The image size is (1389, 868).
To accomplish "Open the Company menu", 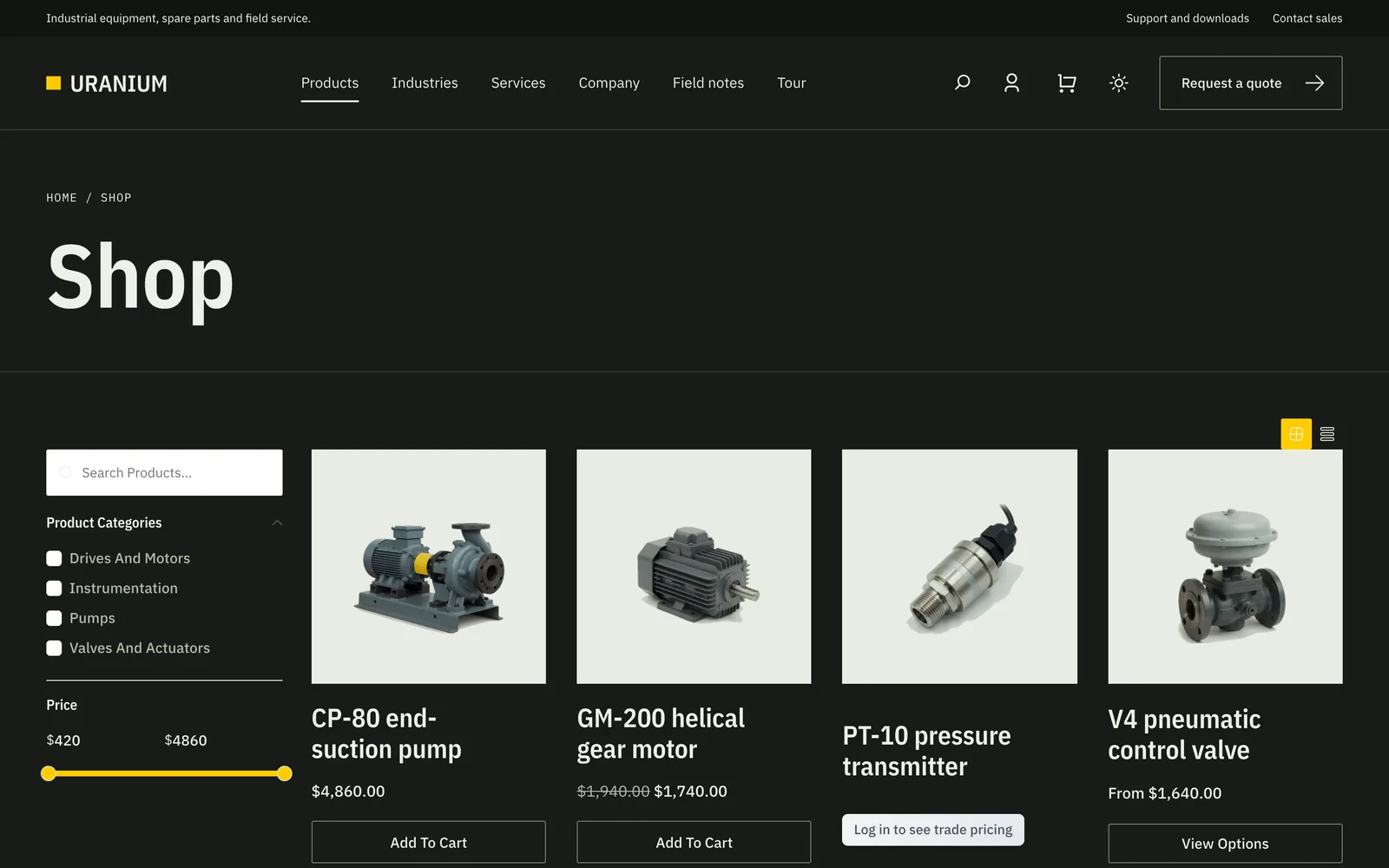I will (x=609, y=83).
